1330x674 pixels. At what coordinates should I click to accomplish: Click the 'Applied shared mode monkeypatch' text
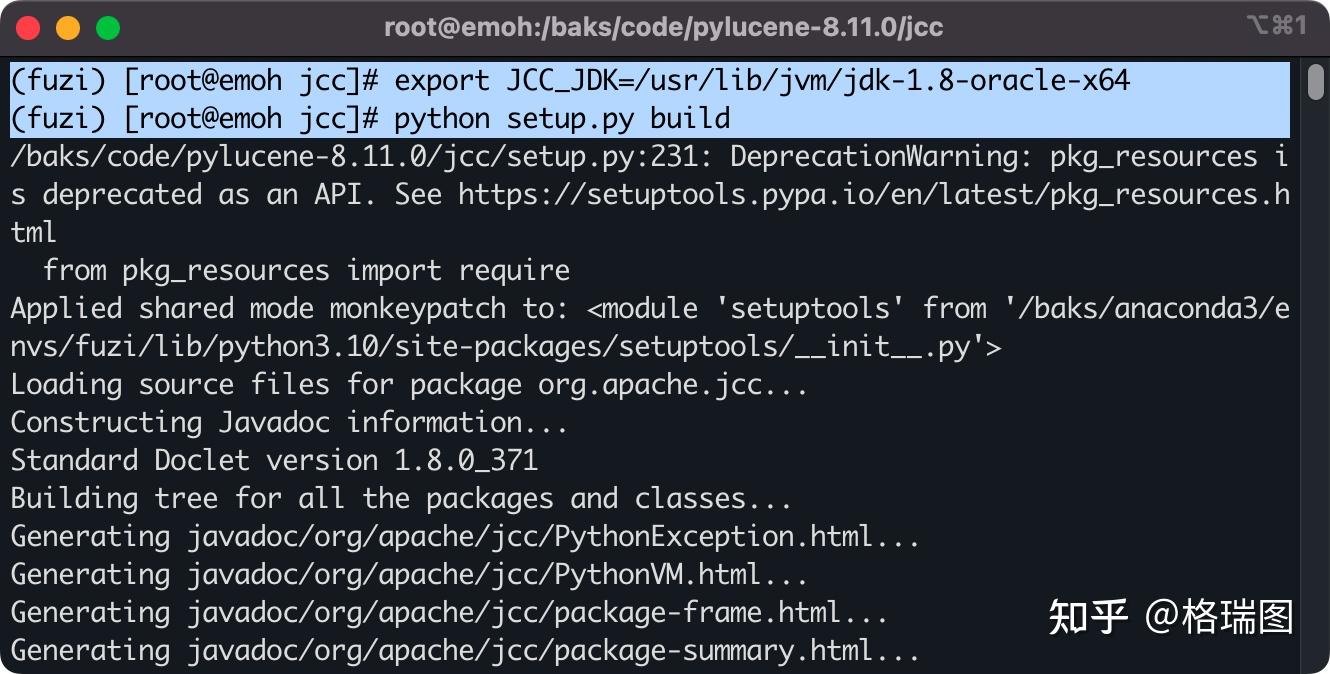[258, 309]
